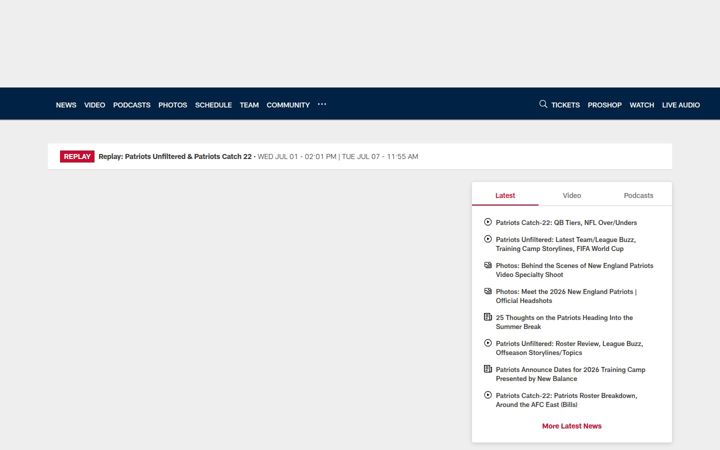Open the PODCASTS menu
The width and height of the screenshot is (720, 450).
pos(132,105)
